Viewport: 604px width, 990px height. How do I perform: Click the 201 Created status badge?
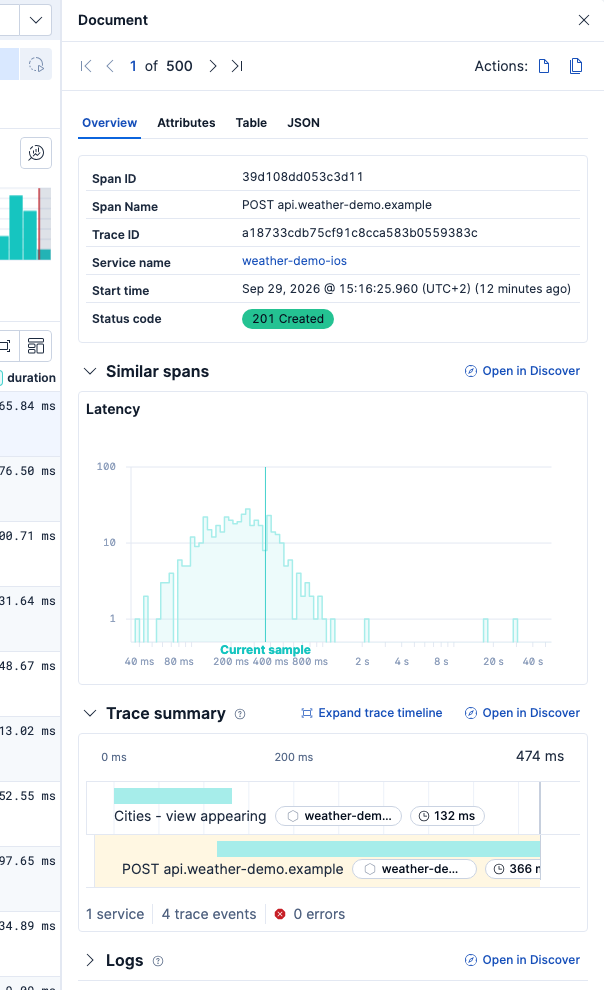[288, 319]
